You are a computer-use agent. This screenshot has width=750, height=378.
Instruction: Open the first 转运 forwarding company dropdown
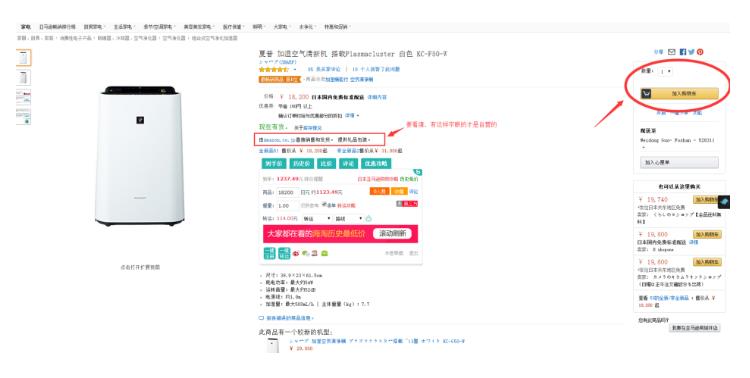[317, 219]
